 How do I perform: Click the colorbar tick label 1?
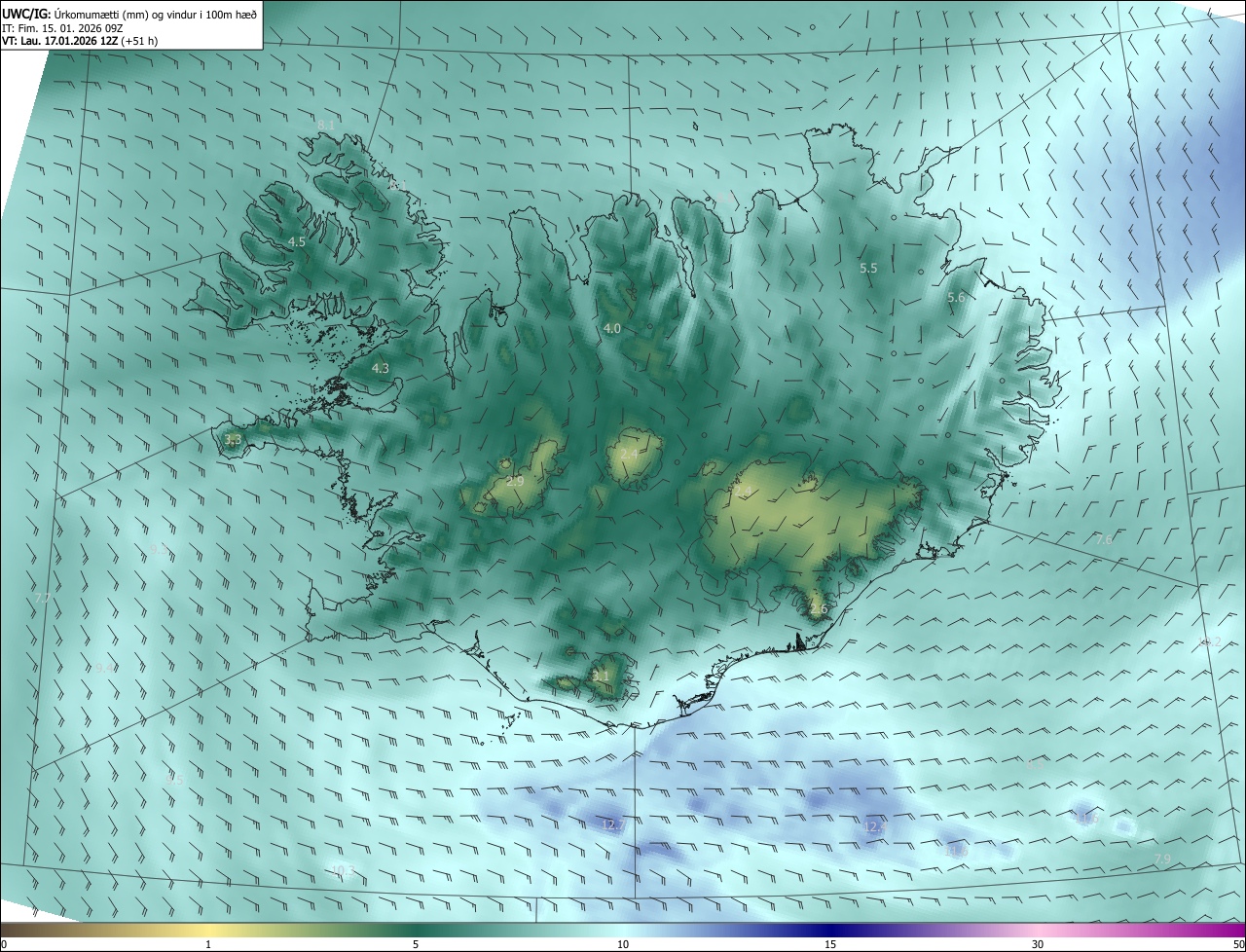208,944
